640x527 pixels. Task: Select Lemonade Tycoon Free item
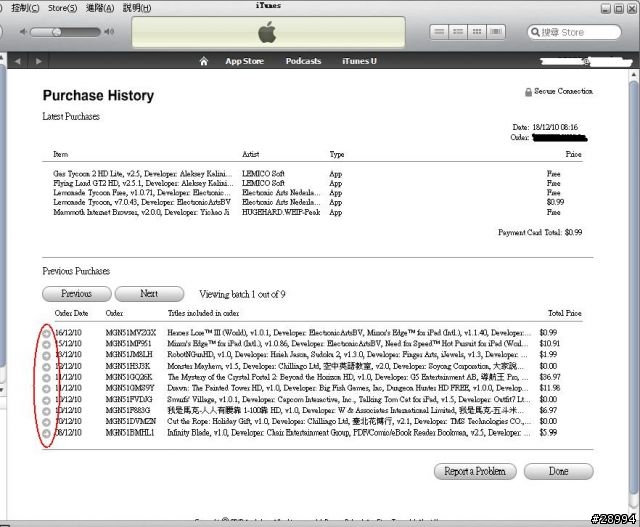[142, 193]
